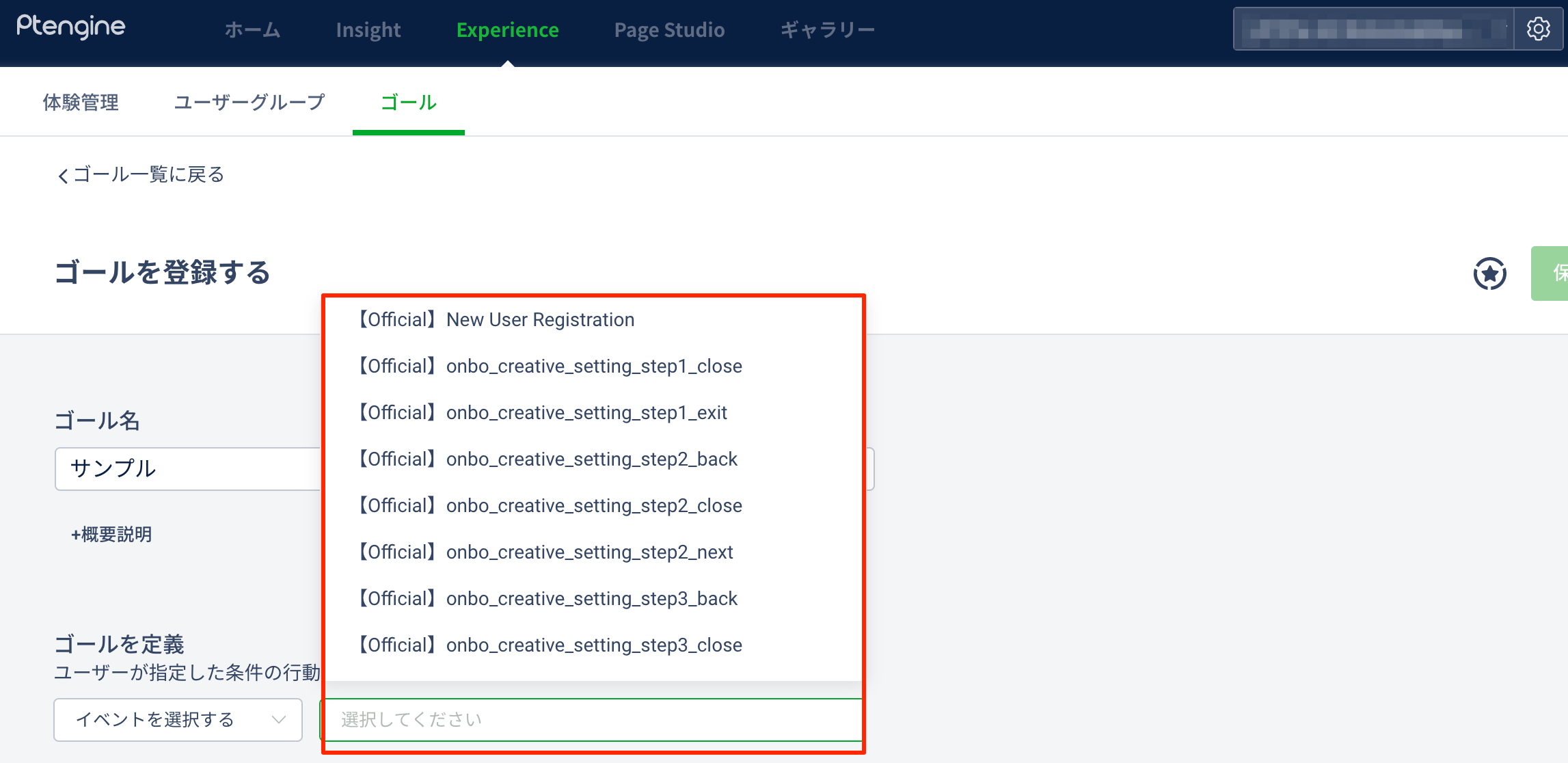Open the settings gear icon

(x=1538, y=29)
